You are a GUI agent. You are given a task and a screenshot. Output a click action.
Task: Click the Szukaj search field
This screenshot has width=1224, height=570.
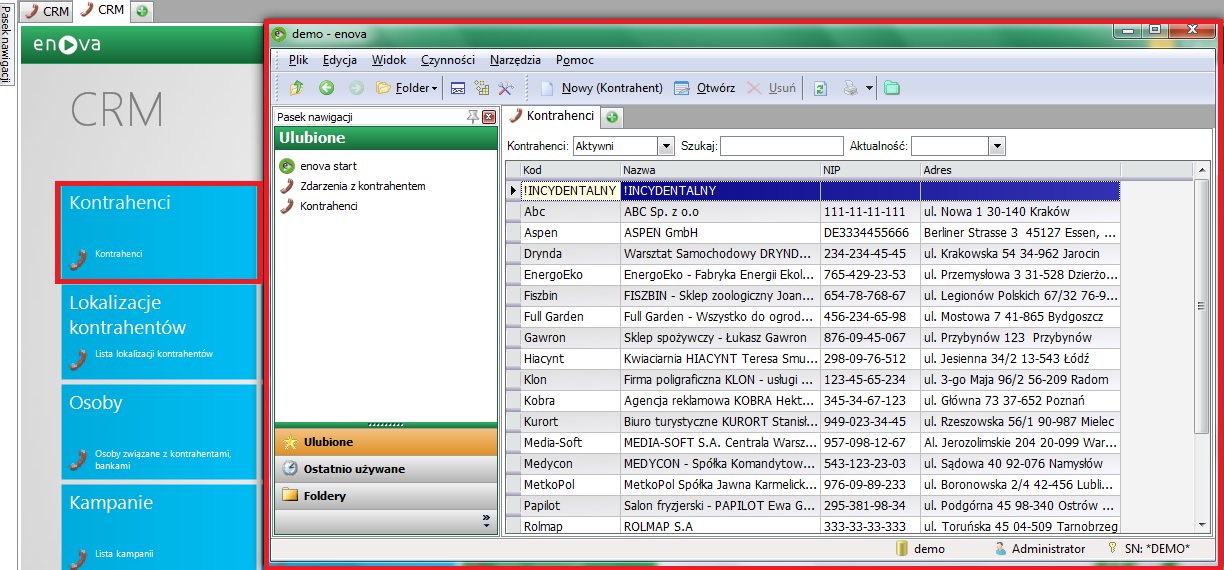[x=781, y=146]
